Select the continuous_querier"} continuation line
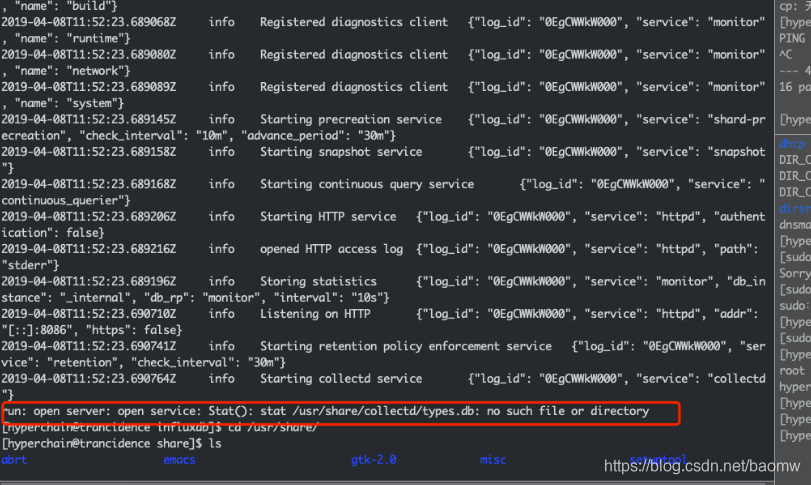The width and height of the screenshot is (811, 485). pos(66,201)
